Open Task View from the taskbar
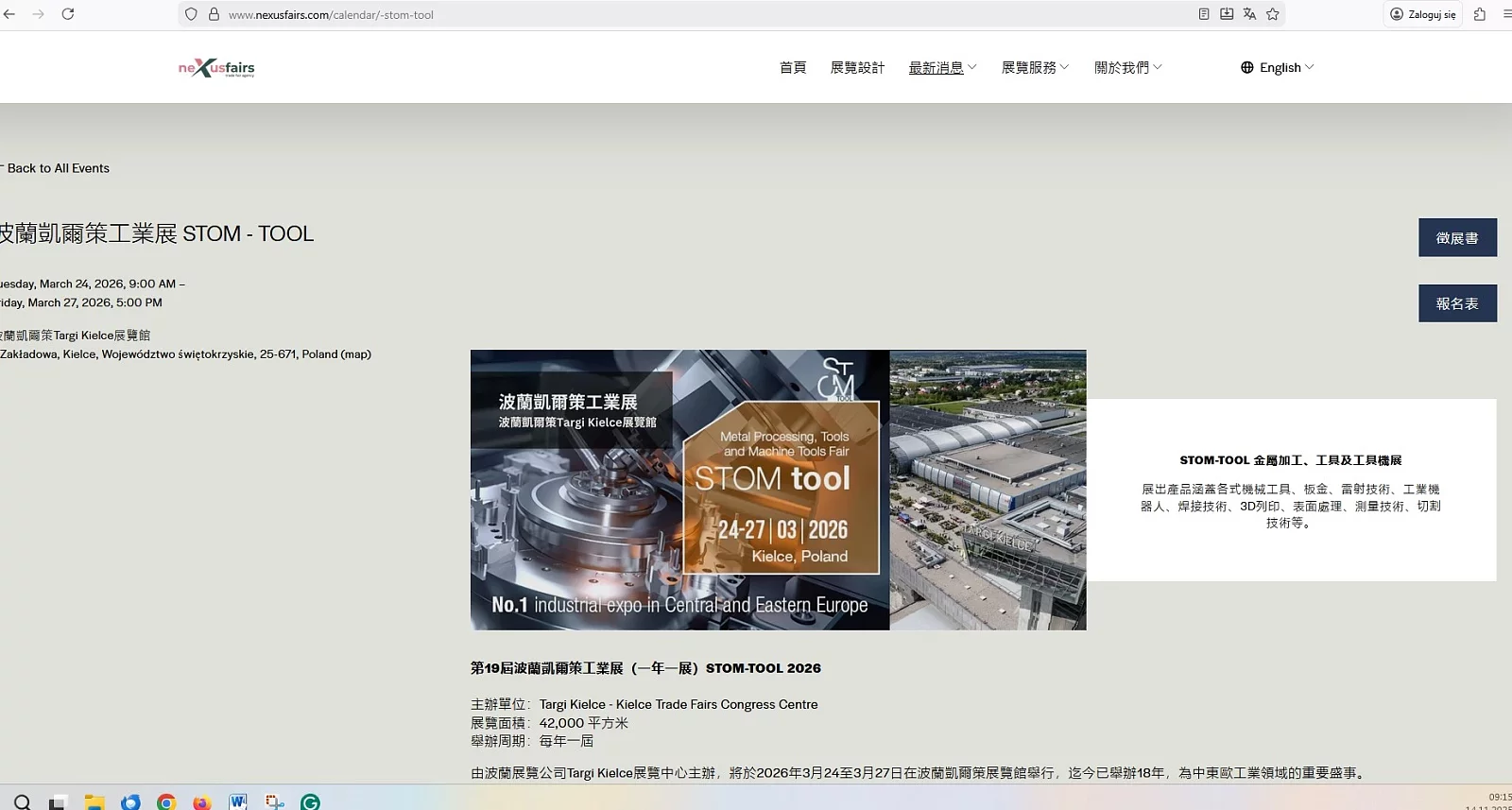The width and height of the screenshot is (1512, 810). 58,801
